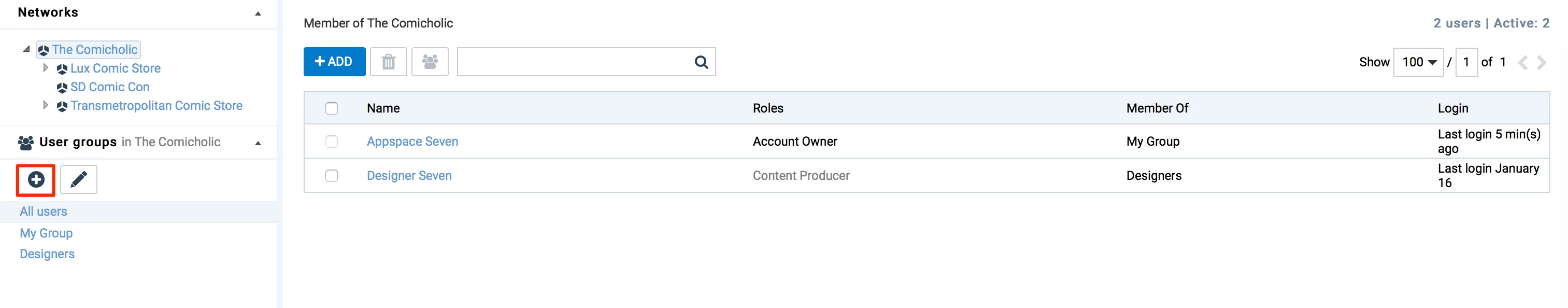Expand the Transmetropolitan Comic Store node

point(46,105)
